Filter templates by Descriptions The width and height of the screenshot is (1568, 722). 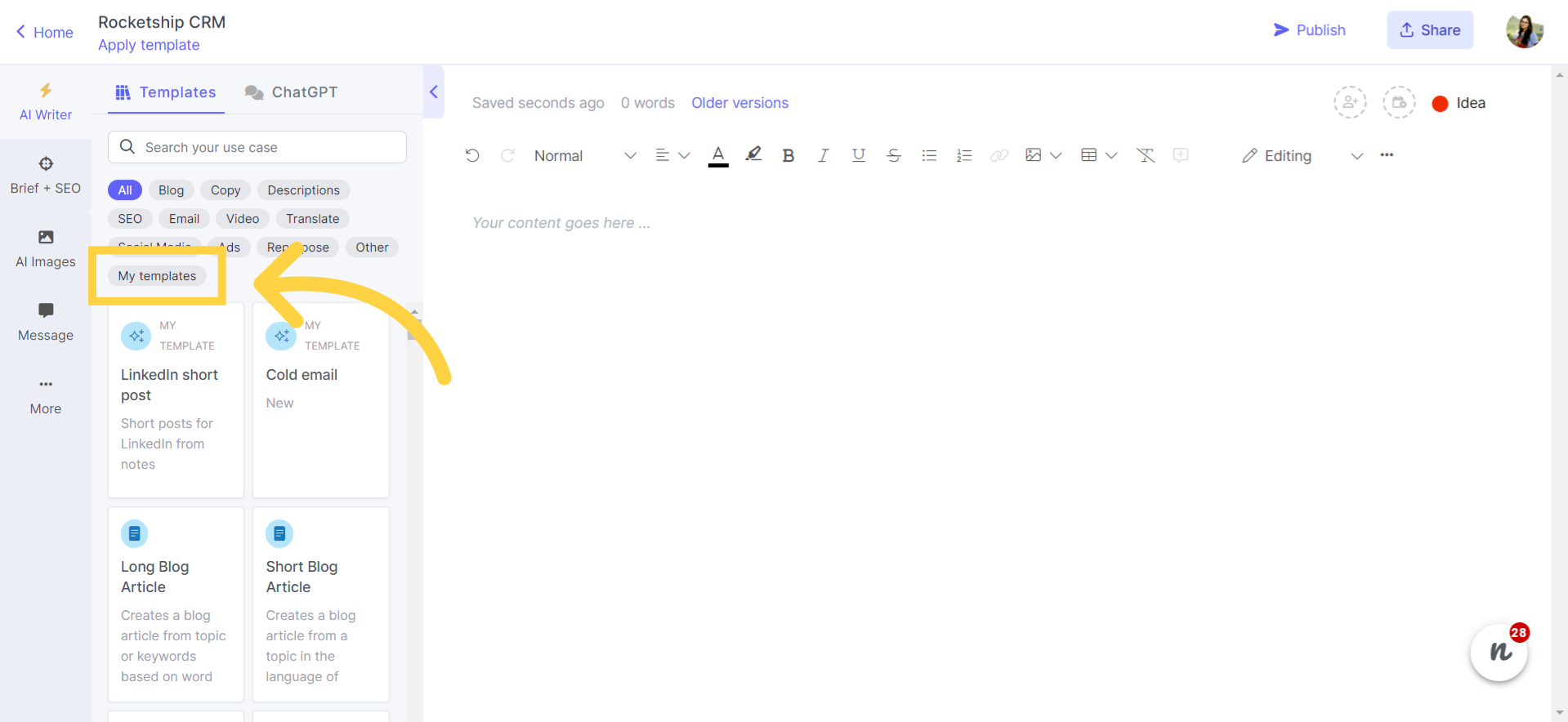click(303, 190)
